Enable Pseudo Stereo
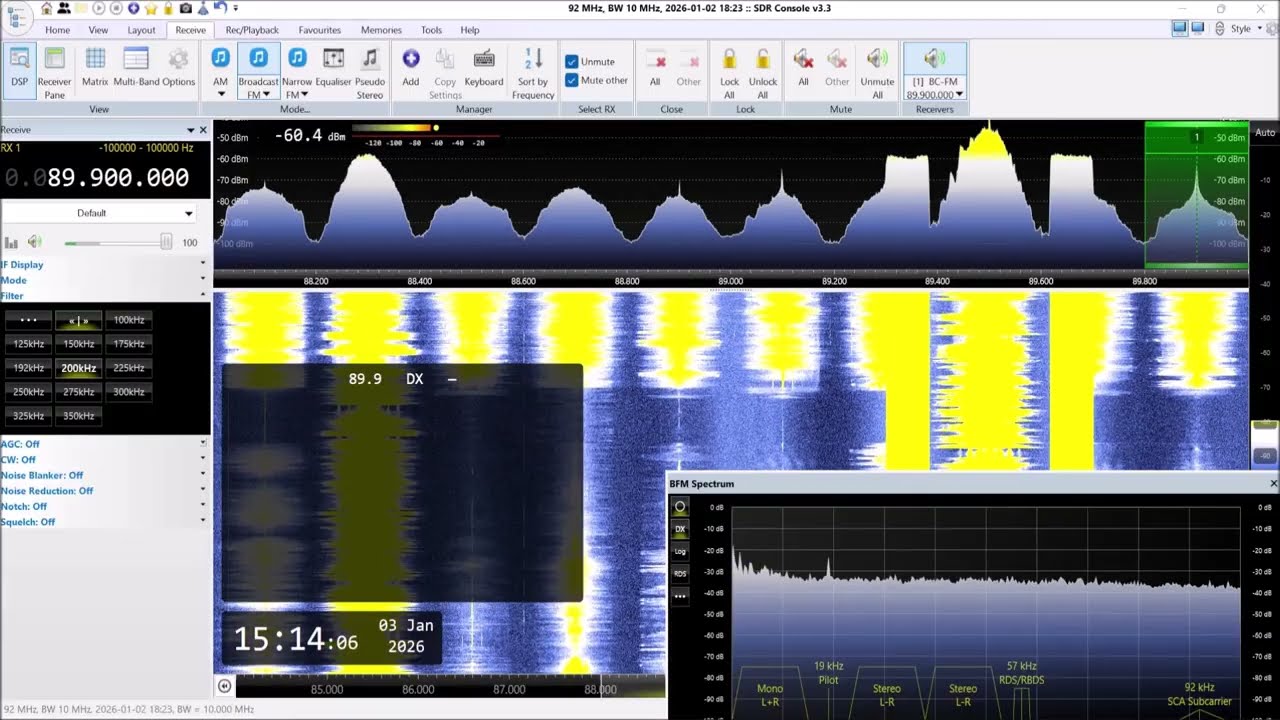This screenshot has width=1280, height=720. coord(370,71)
